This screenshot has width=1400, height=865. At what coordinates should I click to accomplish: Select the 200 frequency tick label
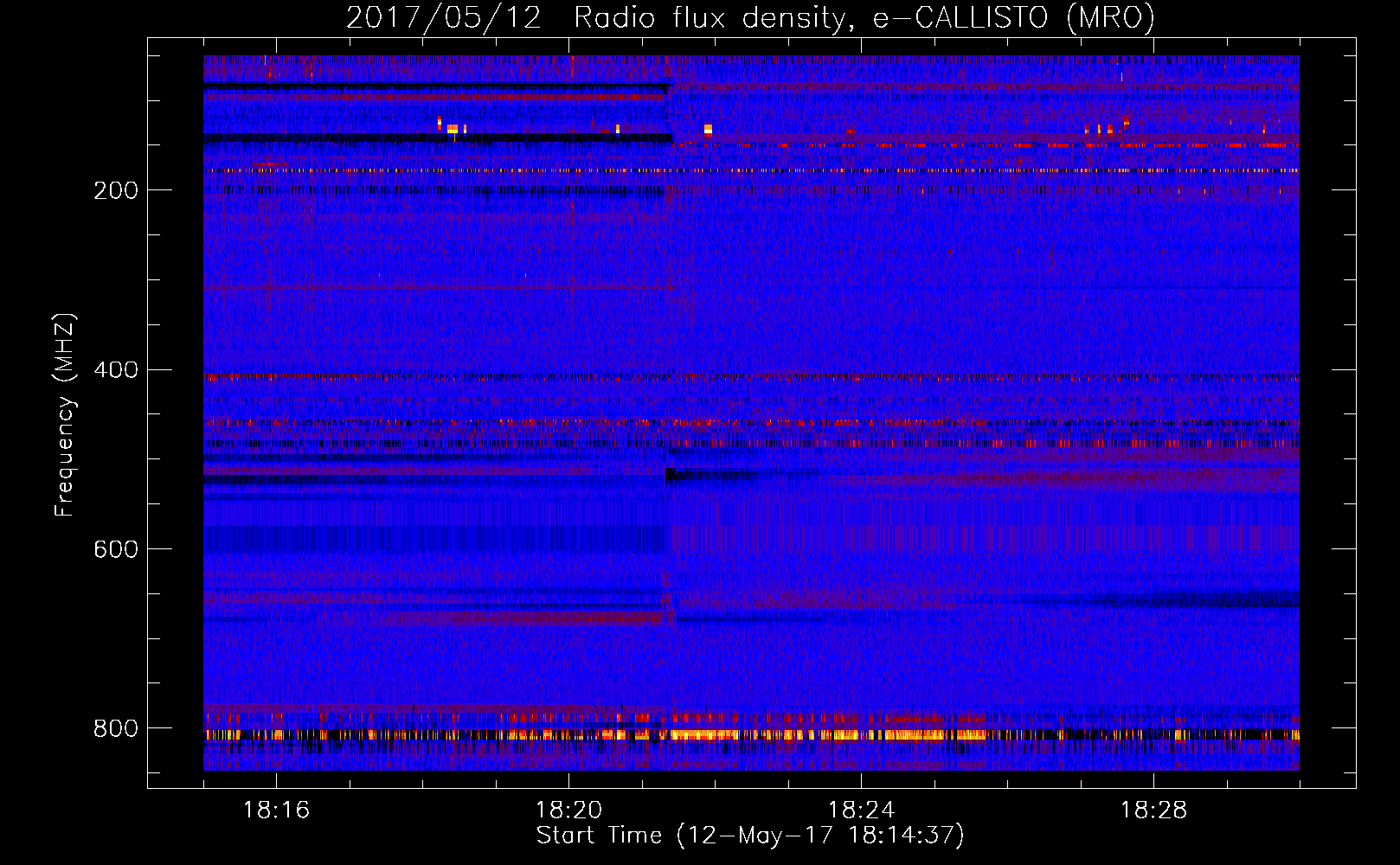pos(115,190)
